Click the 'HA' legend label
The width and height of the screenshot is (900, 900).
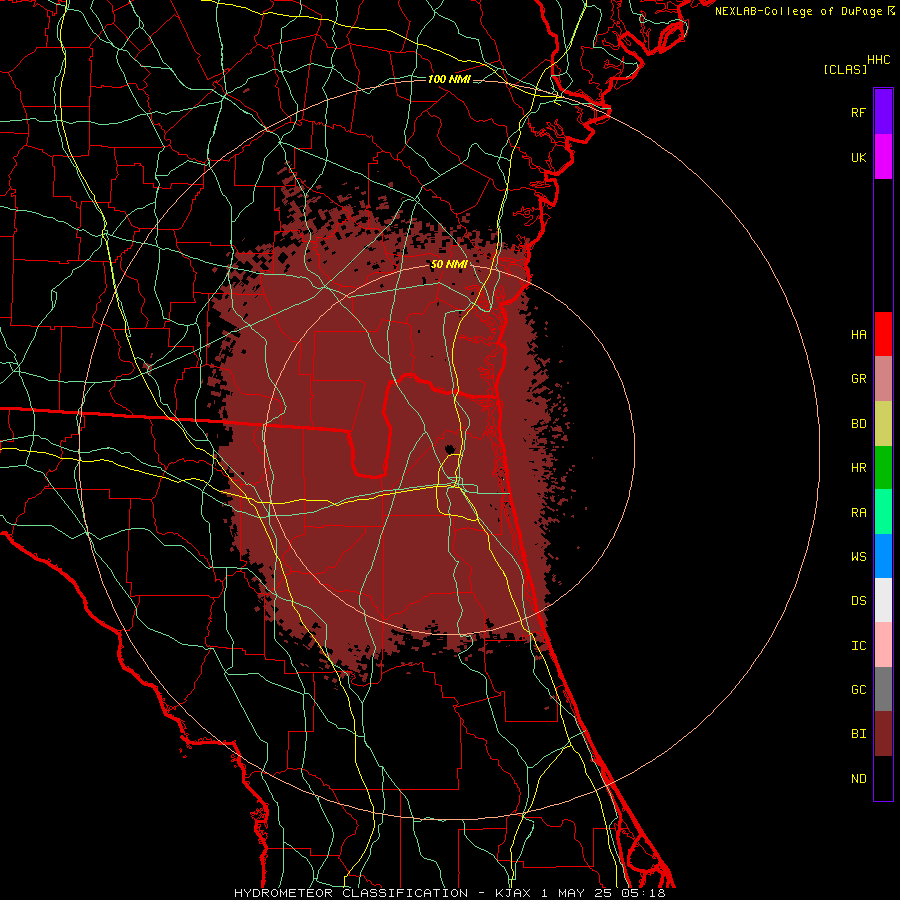tap(859, 335)
